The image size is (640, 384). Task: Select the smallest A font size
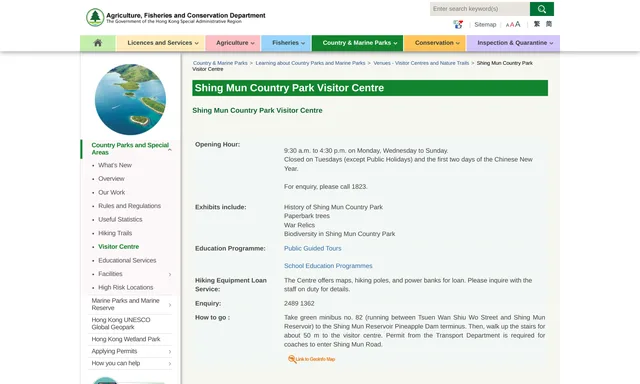507,25
